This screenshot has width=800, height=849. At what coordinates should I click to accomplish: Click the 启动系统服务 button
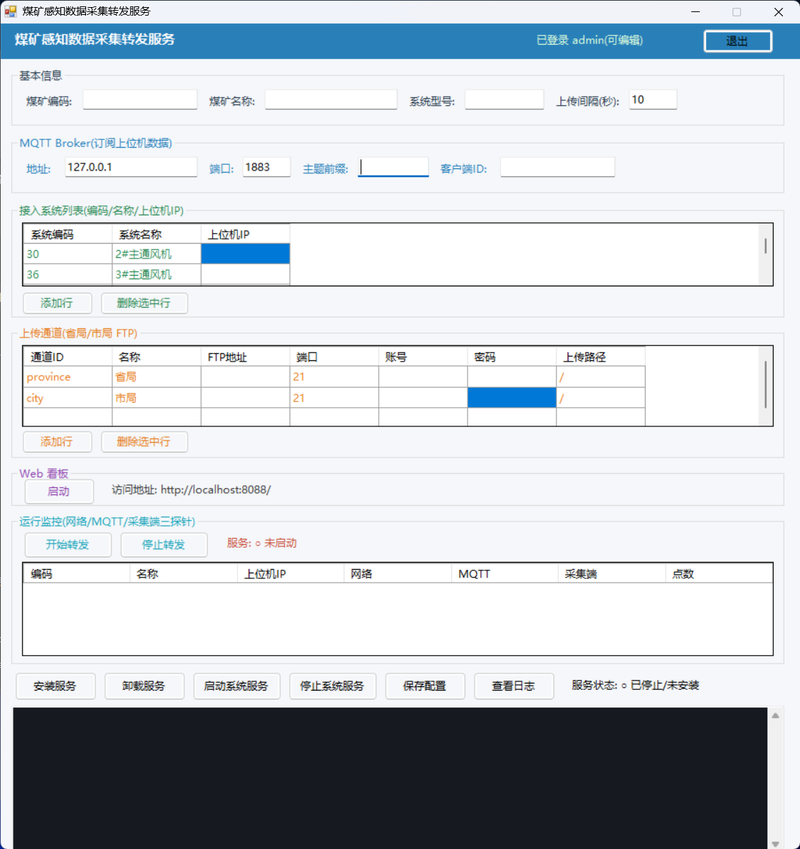click(x=237, y=686)
